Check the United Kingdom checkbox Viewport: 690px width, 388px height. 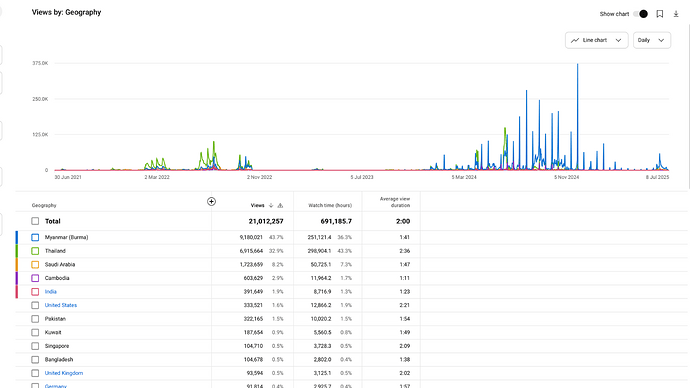coord(35,373)
